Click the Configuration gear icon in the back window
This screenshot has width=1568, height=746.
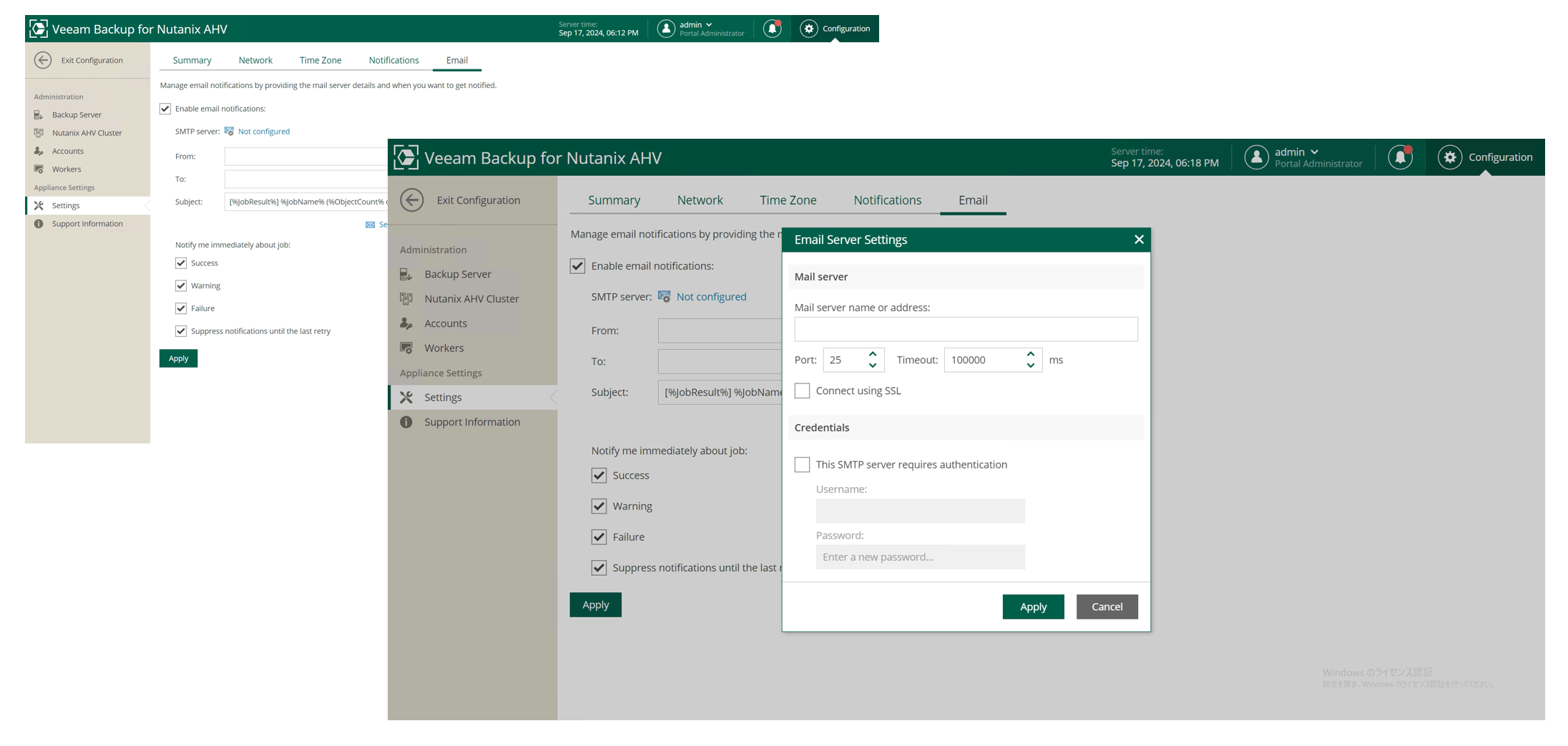[809, 29]
